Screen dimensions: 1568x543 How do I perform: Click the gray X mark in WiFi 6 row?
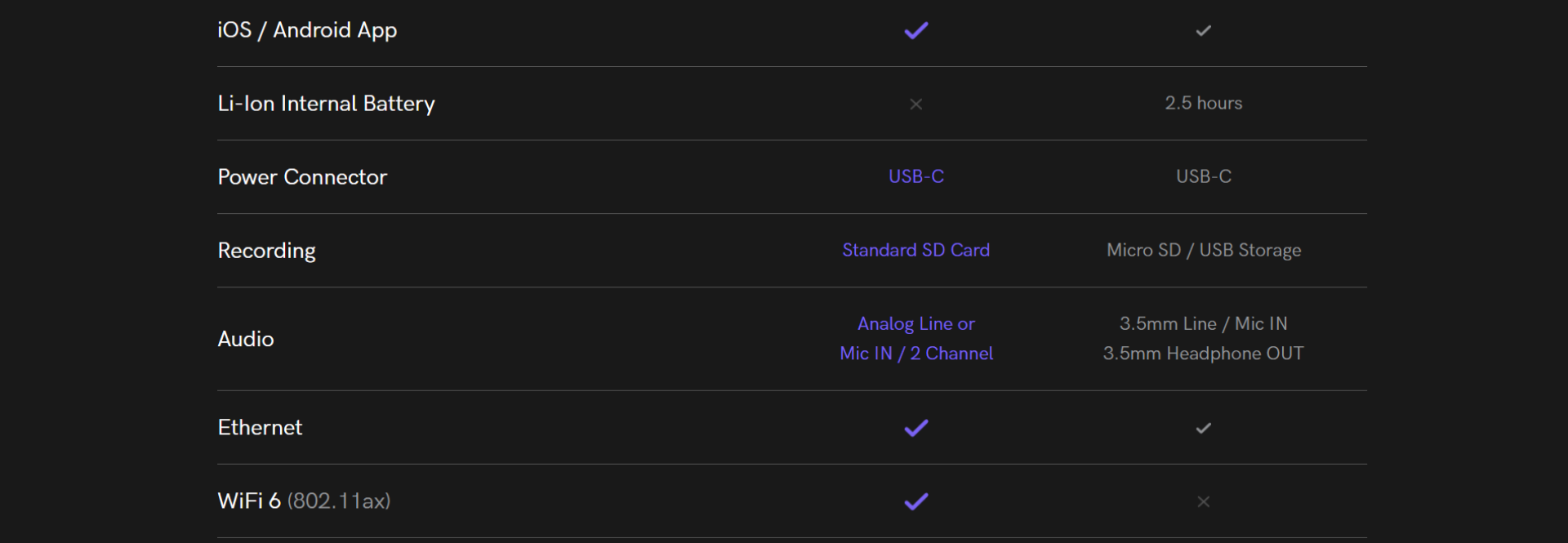click(x=1203, y=501)
